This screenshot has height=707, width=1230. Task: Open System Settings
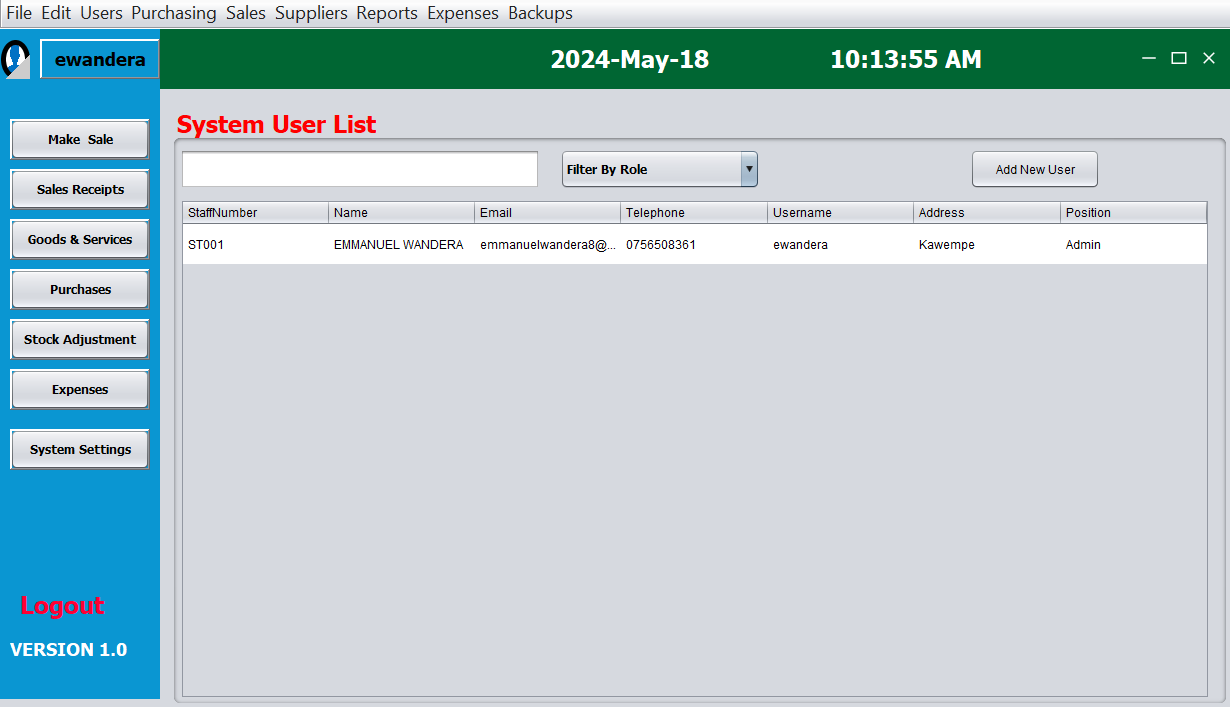click(x=80, y=450)
